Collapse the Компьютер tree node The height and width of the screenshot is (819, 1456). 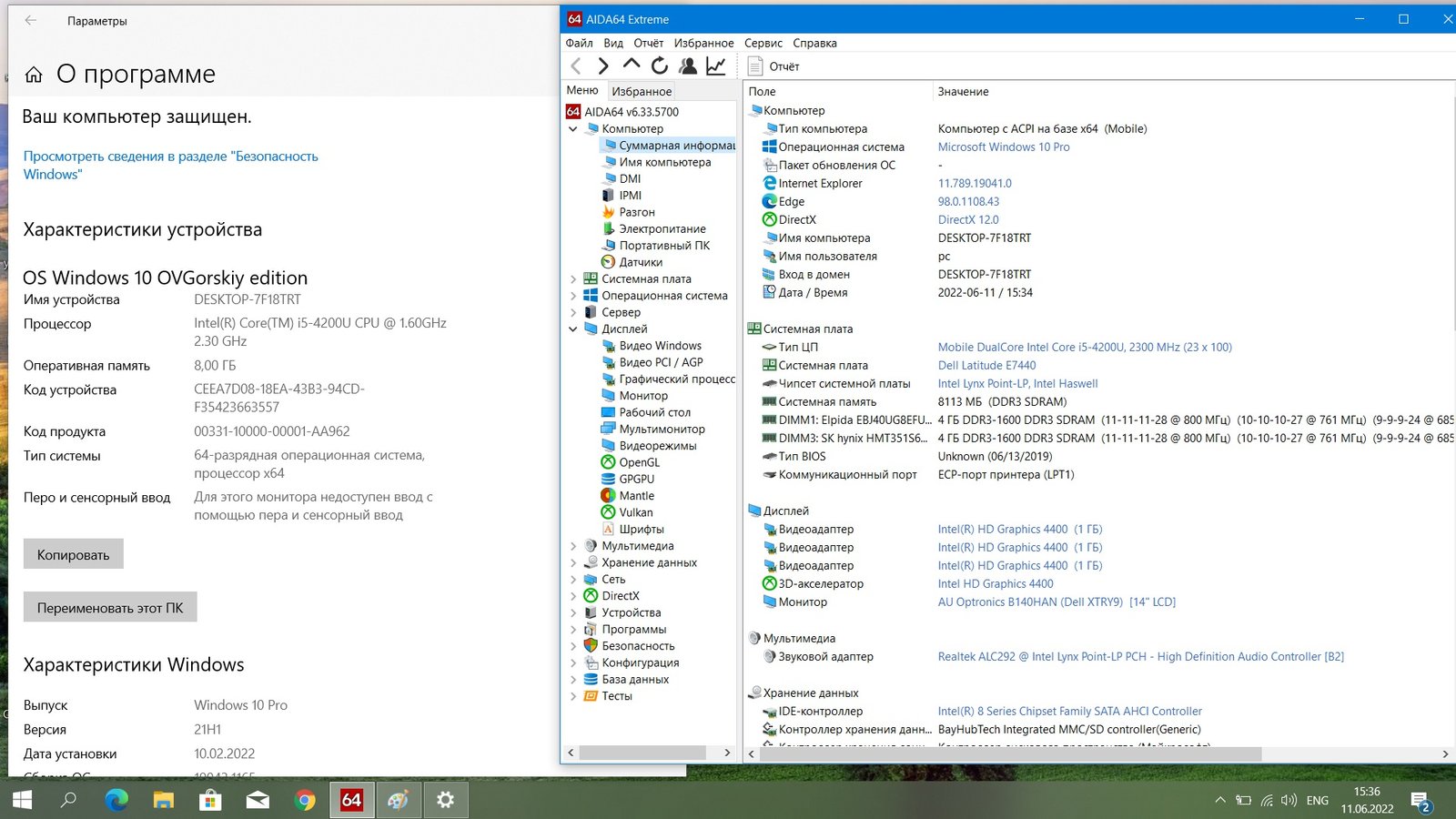pos(573,129)
